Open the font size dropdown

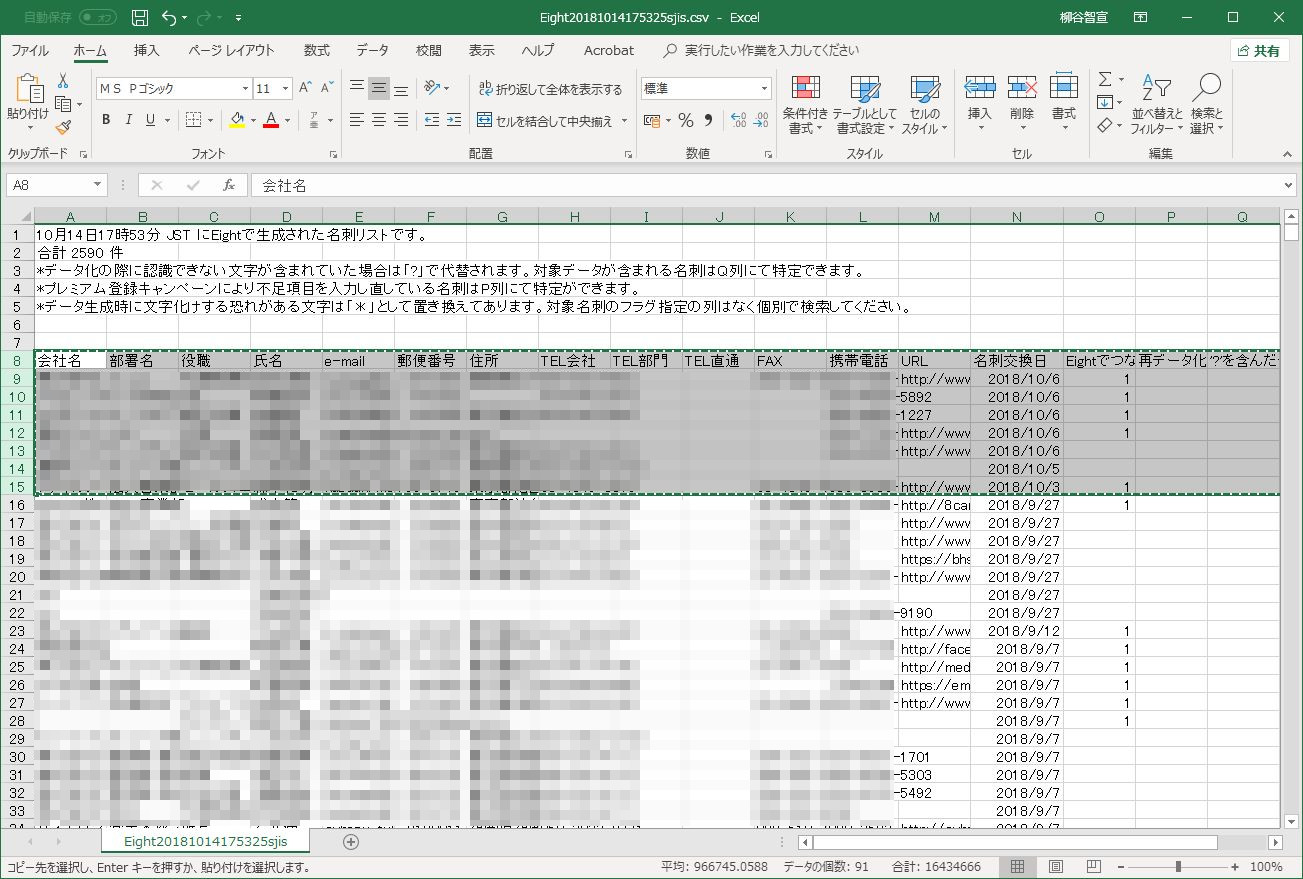286,89
